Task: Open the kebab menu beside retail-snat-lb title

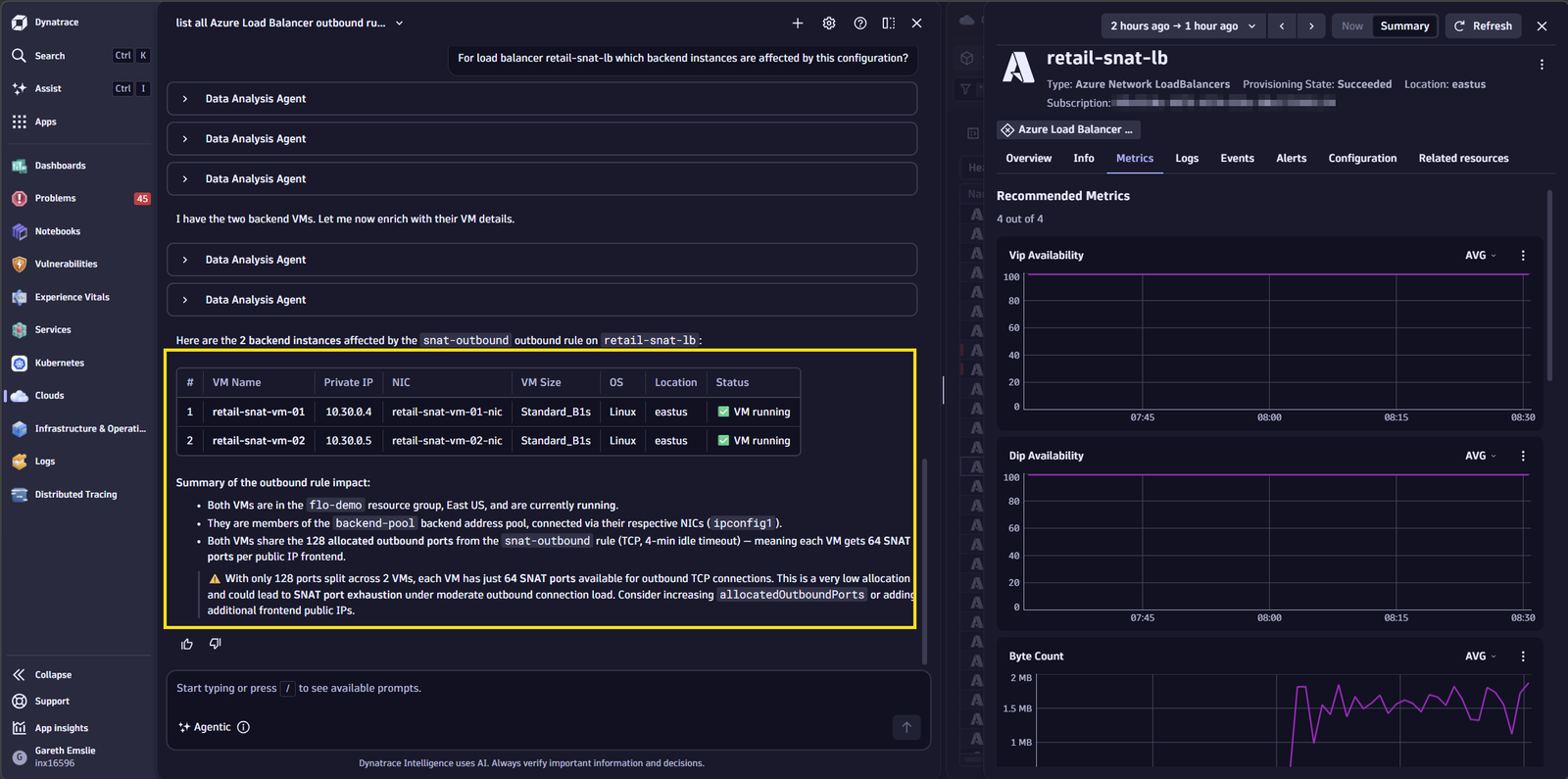Action: tap(1542, 65)
